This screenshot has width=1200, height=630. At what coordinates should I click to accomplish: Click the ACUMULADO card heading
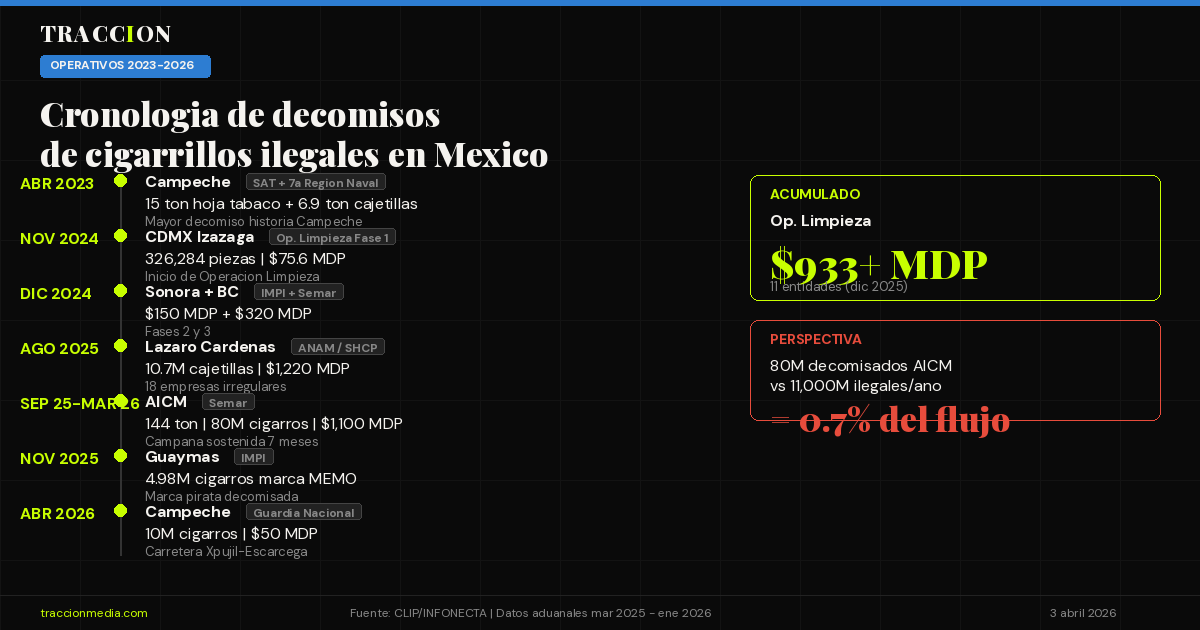[x=814, y=195]
